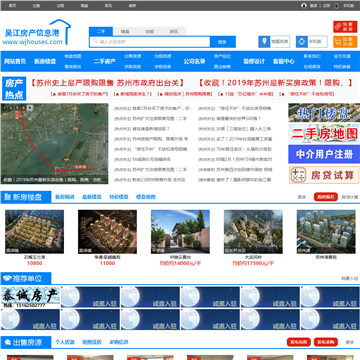The width and height of the screenshot is (360, 360).
Task: Open 二手房产 in main navigation
Action: (105, 61)
